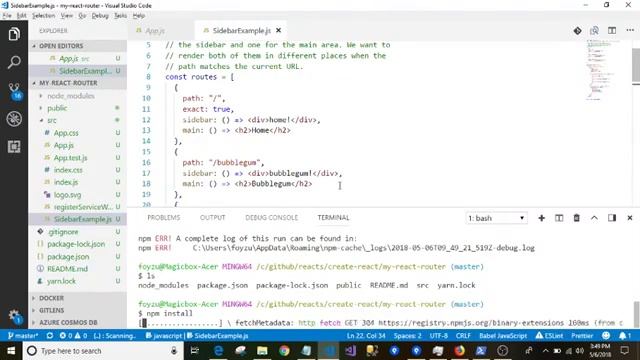The image size is (640, 360).
Task: Collapse the MY-REACT-ROUTER section
Action: pos(78,83)
